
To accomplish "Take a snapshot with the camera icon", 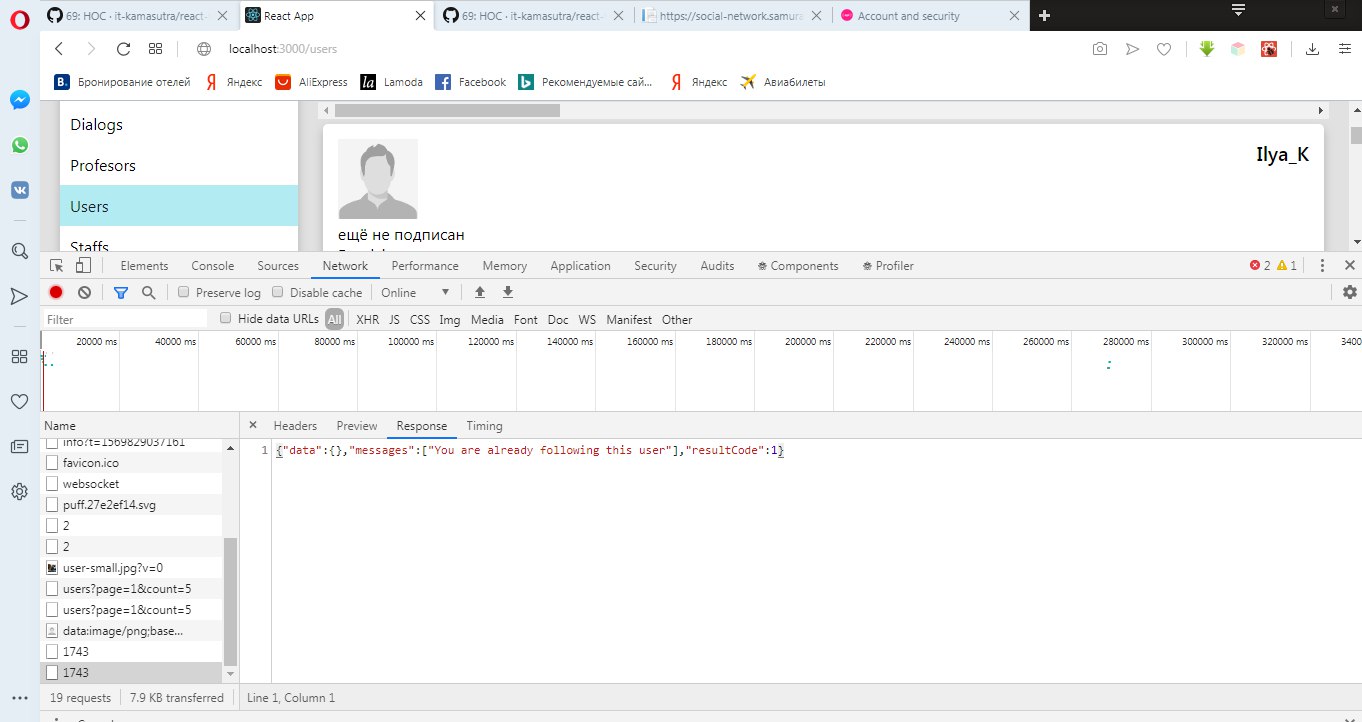I will click(x=1100, y=48).
